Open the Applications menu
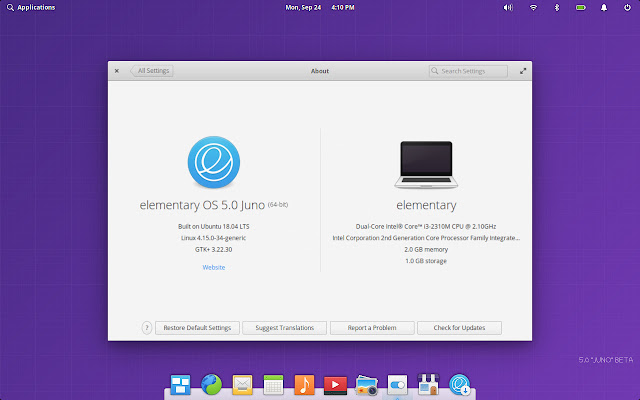The height and width of the screenshot is (400, 640). [31, 7]
